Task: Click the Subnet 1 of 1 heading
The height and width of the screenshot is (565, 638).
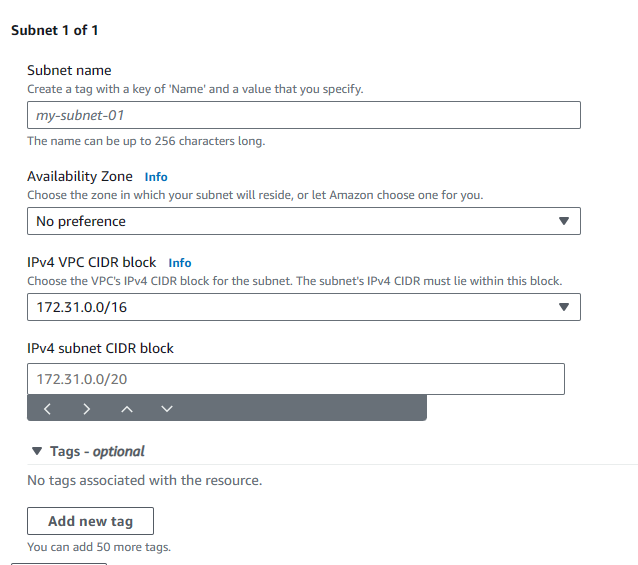Action: click(x=54, y=30)
